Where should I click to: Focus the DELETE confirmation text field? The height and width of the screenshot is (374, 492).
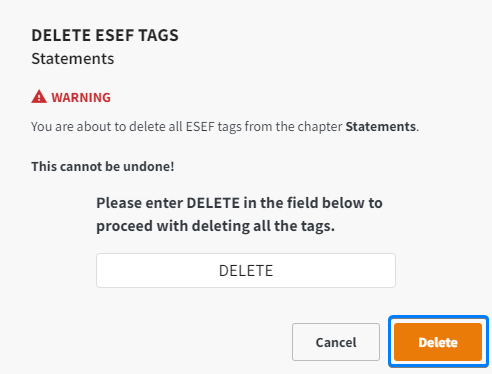click(x=246, y=270)
